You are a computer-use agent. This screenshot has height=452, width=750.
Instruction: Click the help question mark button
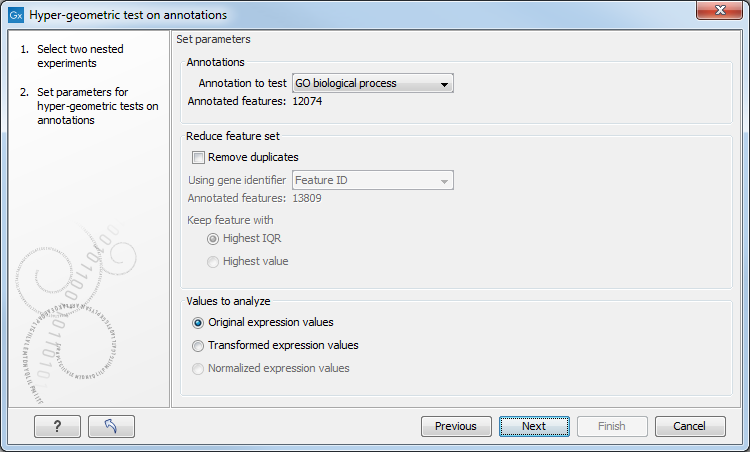[57, 426]
